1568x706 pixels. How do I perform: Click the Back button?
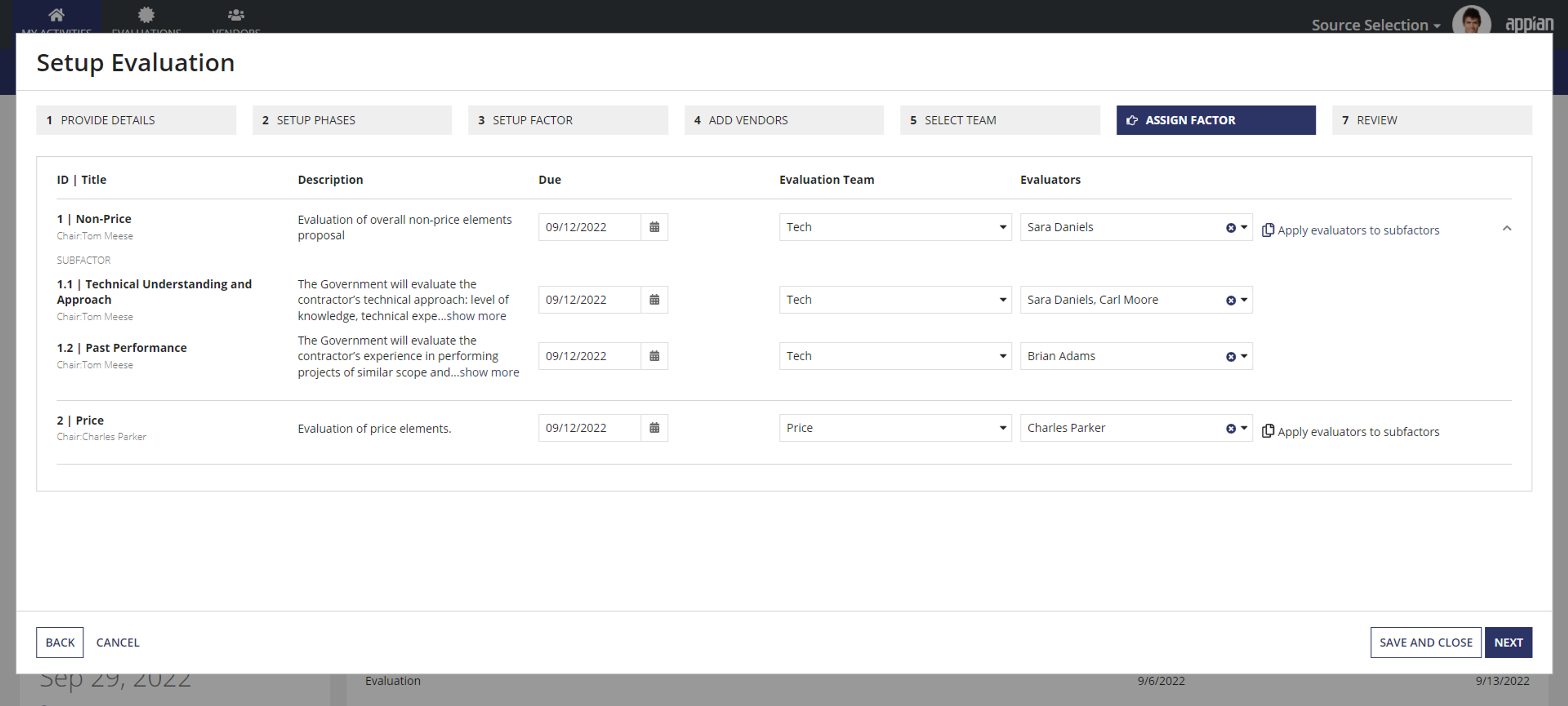(60, 642)
